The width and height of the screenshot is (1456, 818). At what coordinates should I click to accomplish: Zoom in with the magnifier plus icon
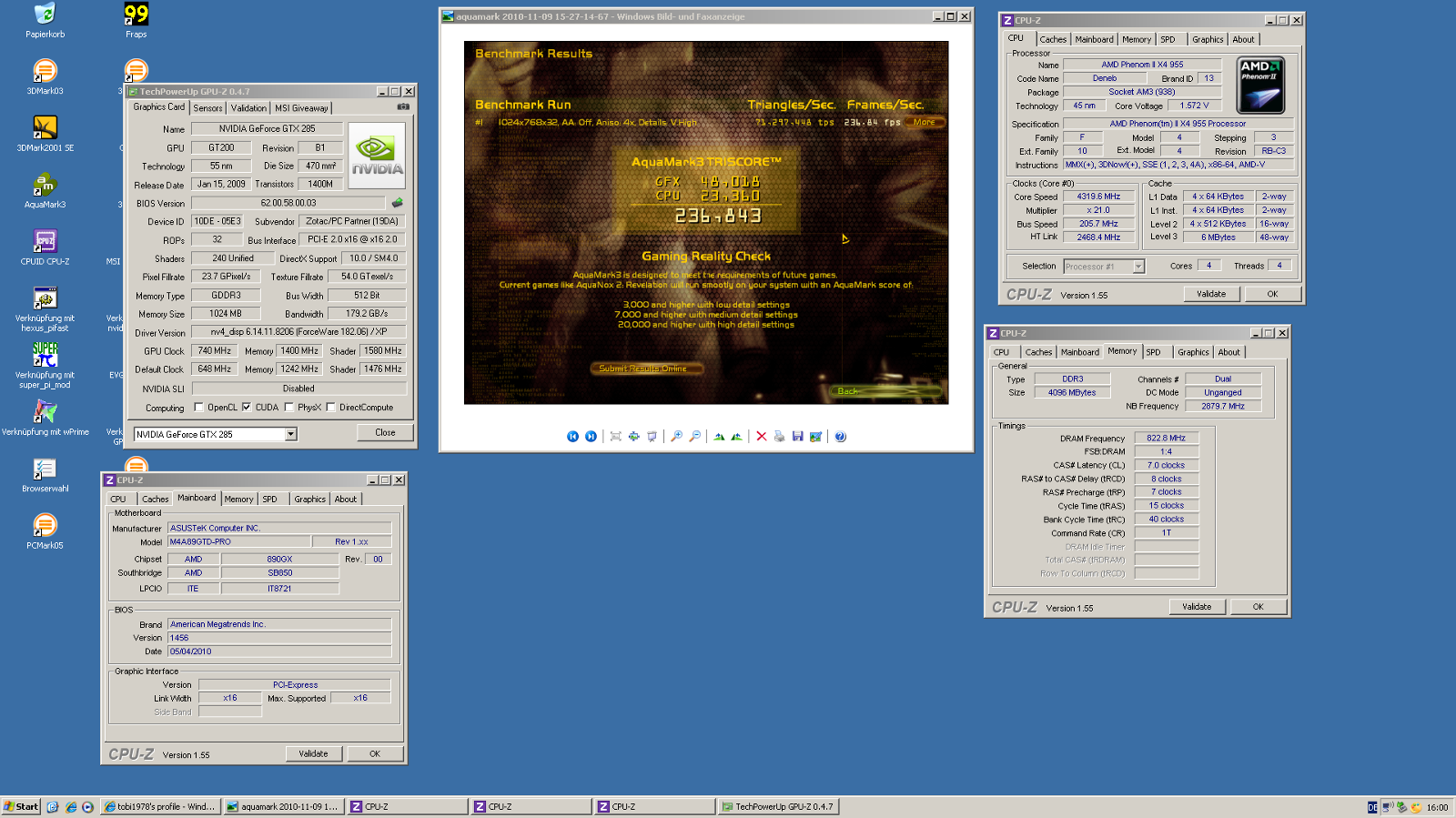click(676, 437)
